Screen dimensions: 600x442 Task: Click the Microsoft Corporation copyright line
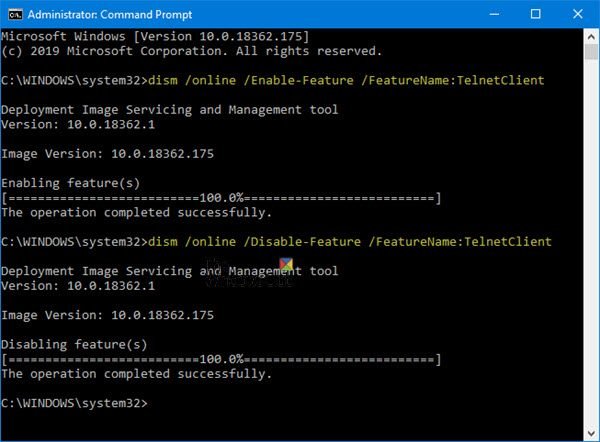(x=190, y=51)
